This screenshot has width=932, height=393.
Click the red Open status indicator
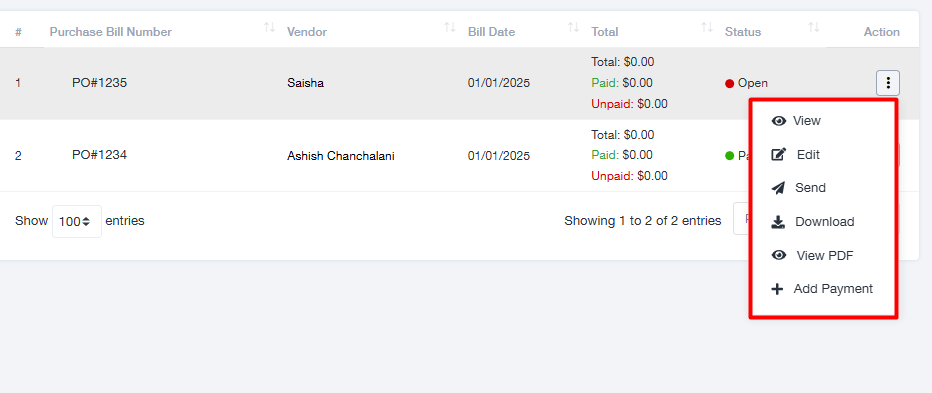729,84
